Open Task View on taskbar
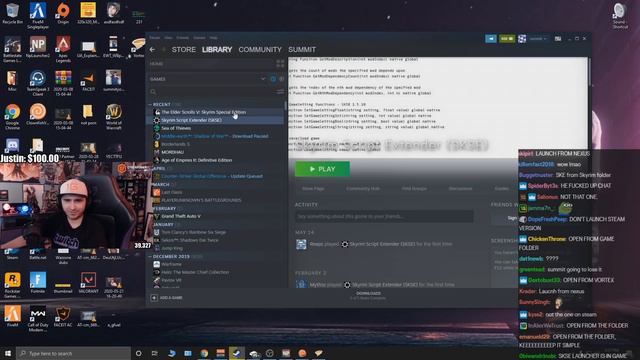 click(155, 353)
